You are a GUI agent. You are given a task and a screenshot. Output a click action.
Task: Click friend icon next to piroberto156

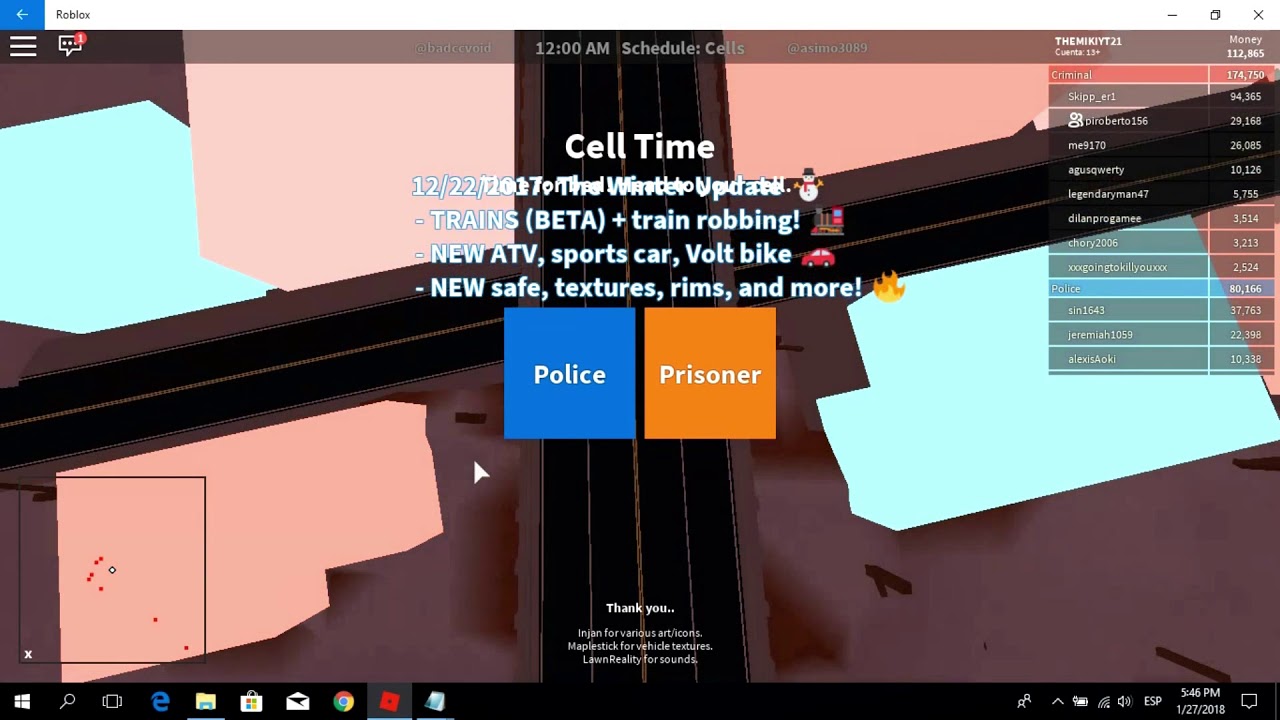pos(1075,120)
